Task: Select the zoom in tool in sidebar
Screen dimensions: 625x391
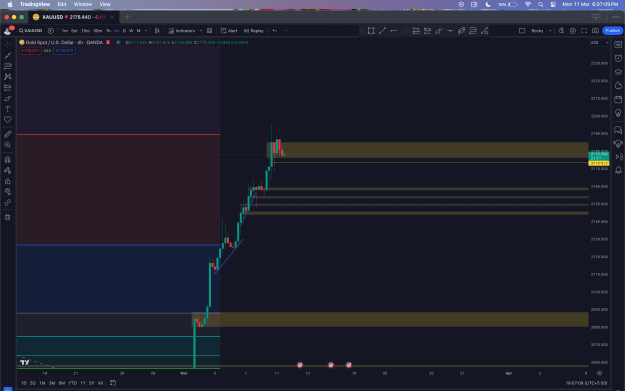Action: 8,145
